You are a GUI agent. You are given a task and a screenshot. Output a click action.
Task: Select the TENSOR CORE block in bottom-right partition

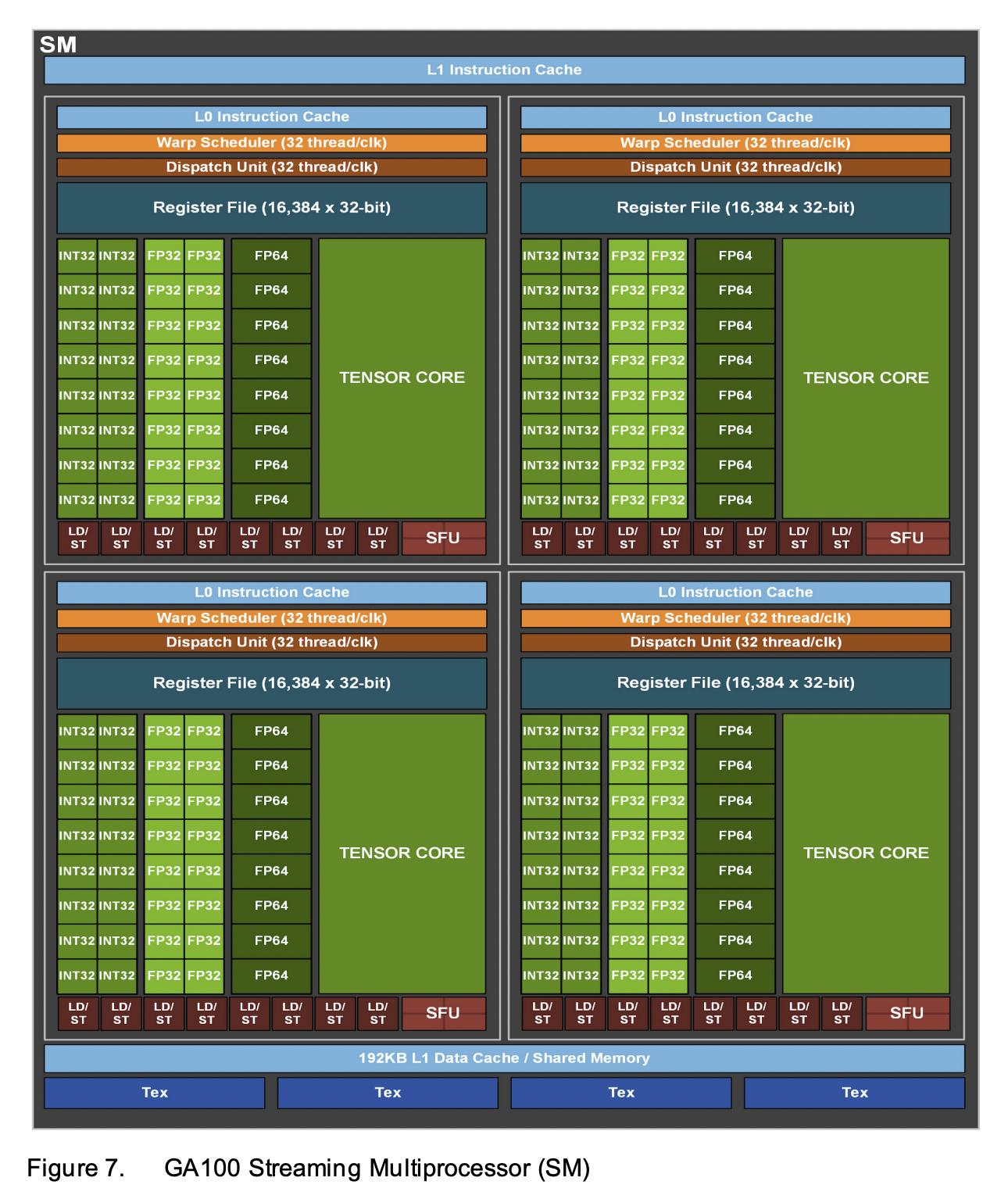866,854
